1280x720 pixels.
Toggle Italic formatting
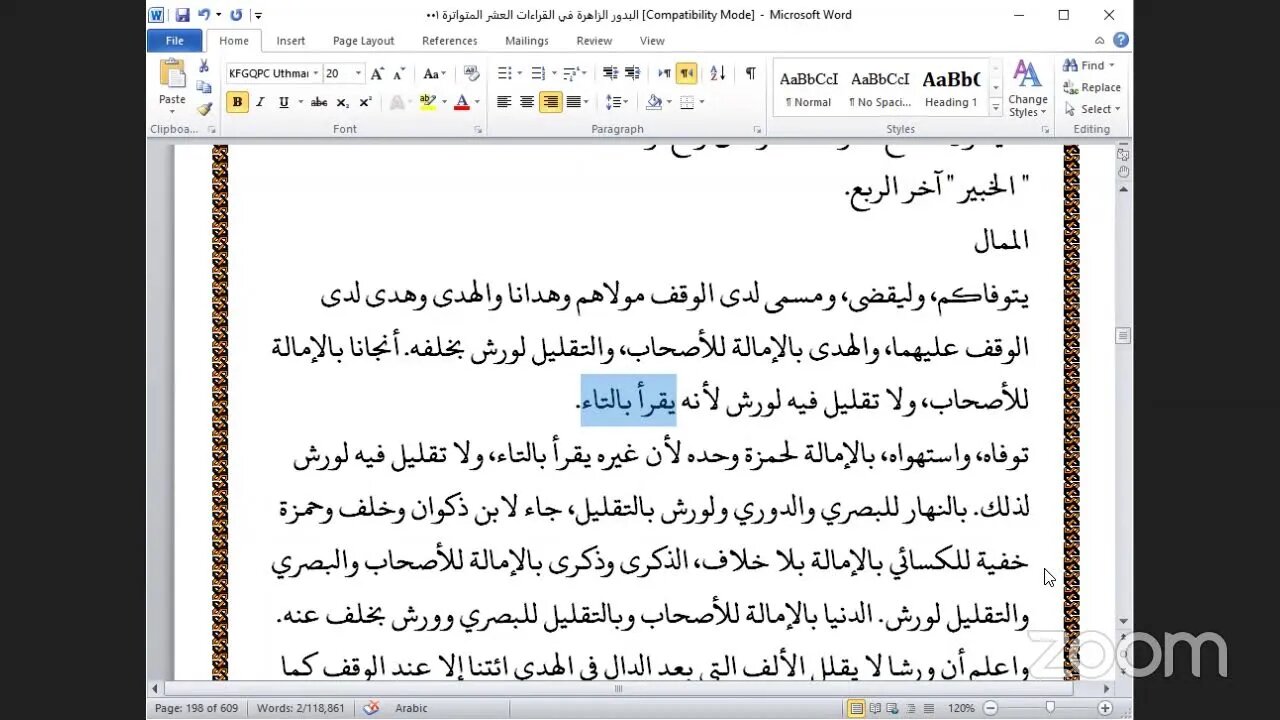[260, 102]
